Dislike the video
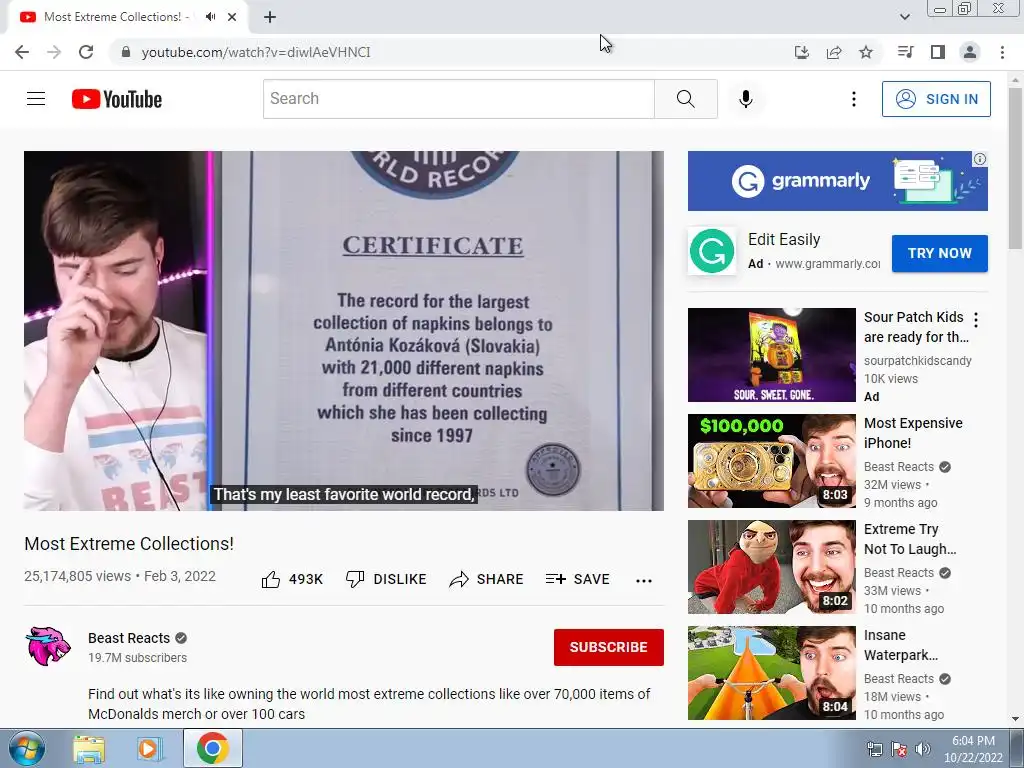Image resolution: width=1024 pixels, height=768 pixels. 386,579
